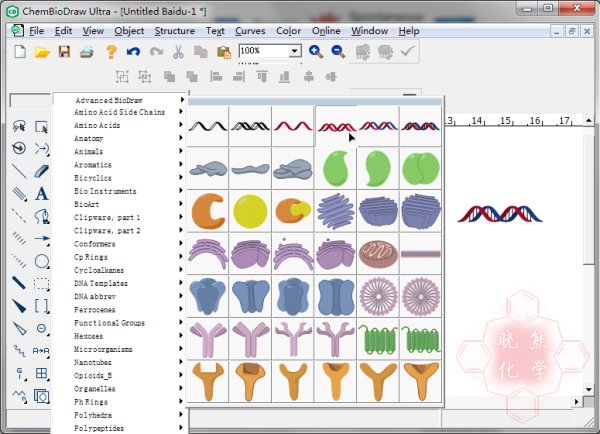Select the Table tool
Image resolution: width=600 pixels, height=434 pixels.
[41, 373]
